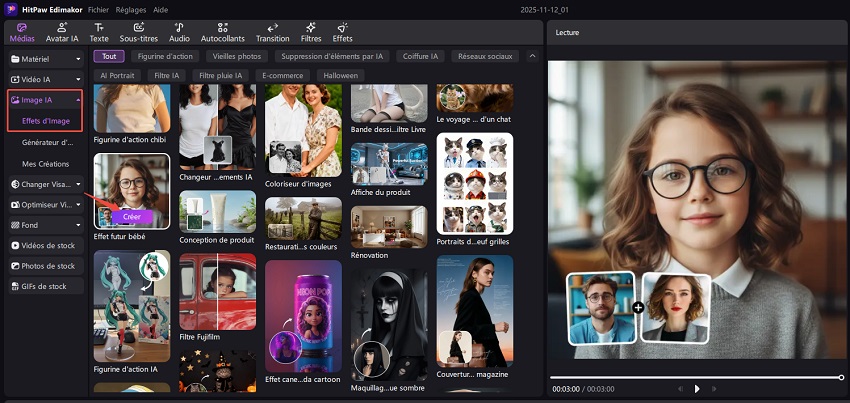
Task: Click the Audio tool icon
Action: point(179,31)
